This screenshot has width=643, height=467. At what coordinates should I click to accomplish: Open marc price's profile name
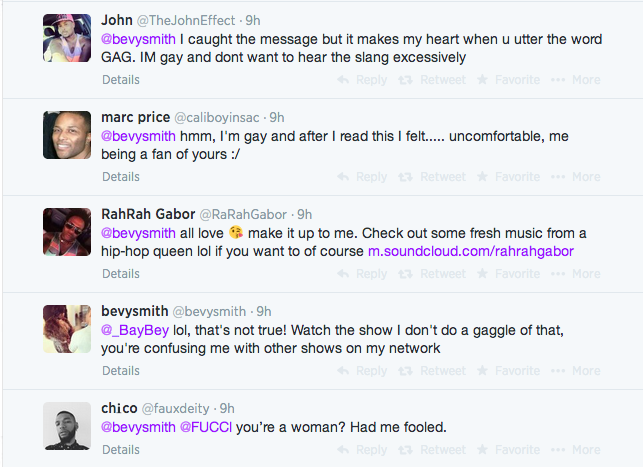point(136,117)
